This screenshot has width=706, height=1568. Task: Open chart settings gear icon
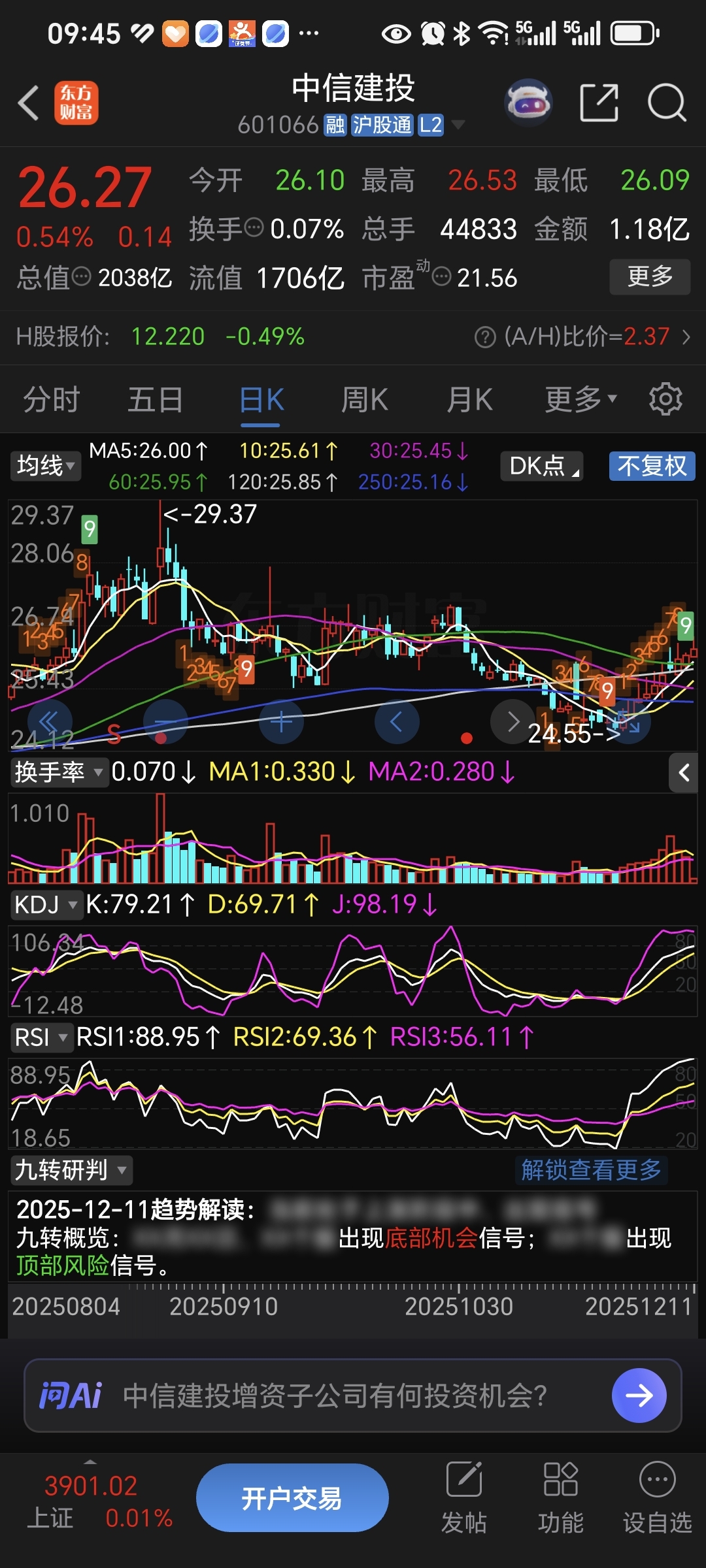tap(665, 399)
